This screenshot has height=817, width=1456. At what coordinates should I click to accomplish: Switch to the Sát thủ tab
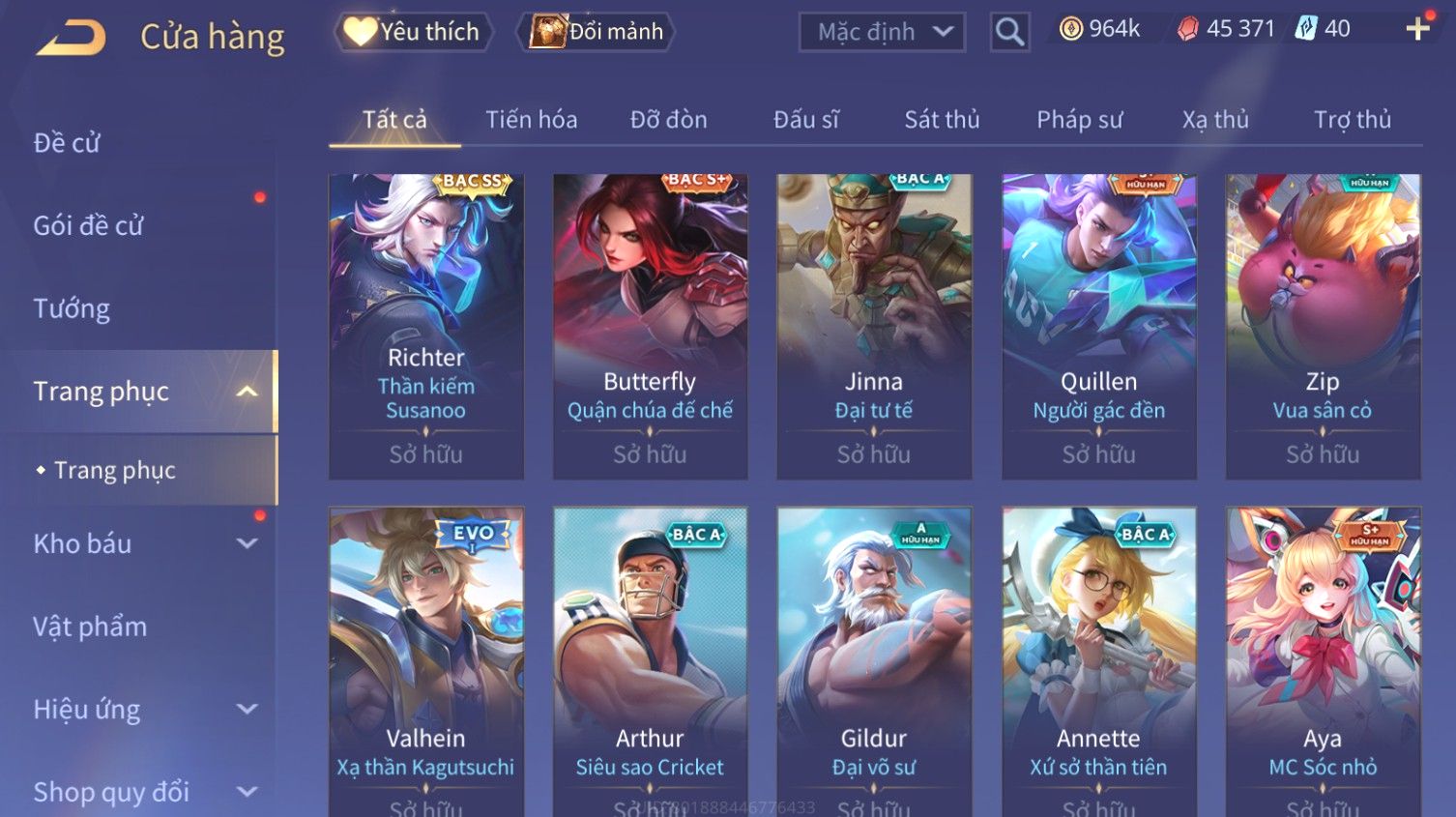(942, 120)
